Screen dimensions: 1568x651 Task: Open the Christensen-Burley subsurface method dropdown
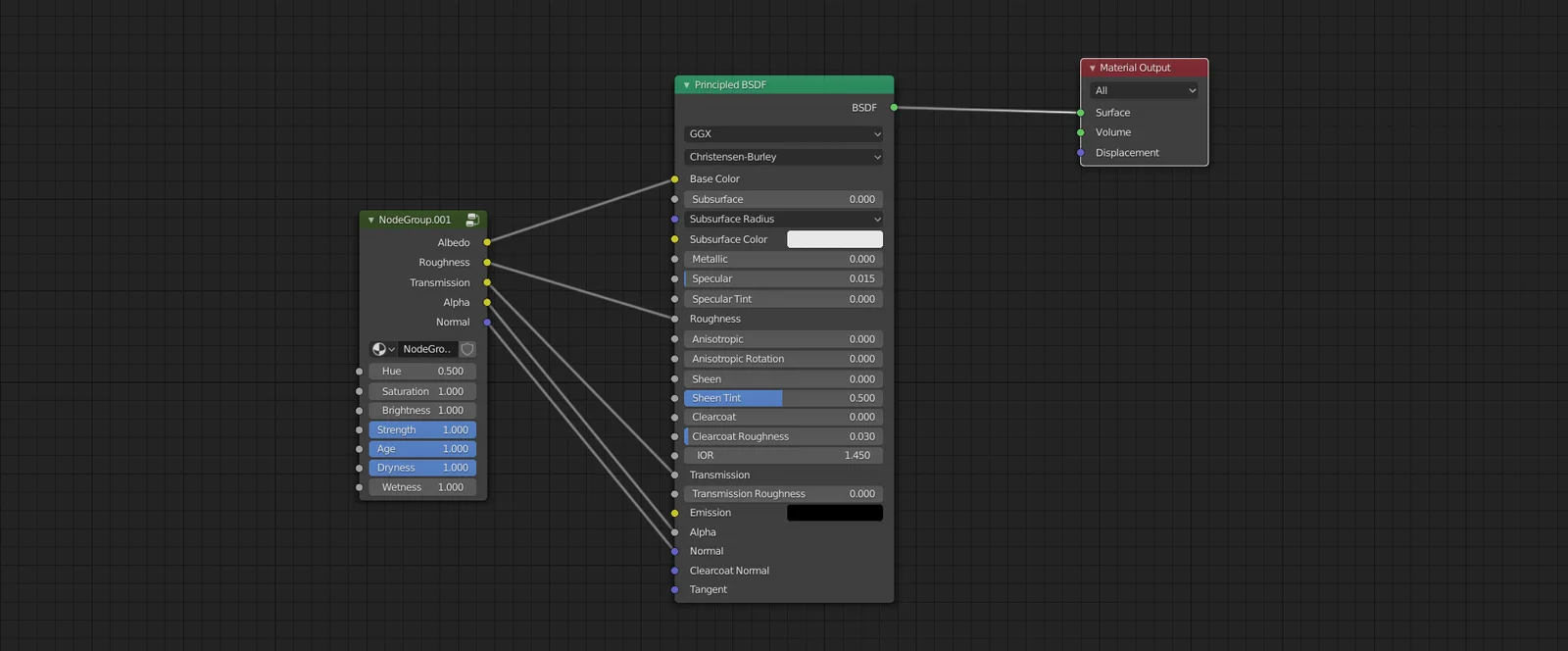(x=783, y=157)
